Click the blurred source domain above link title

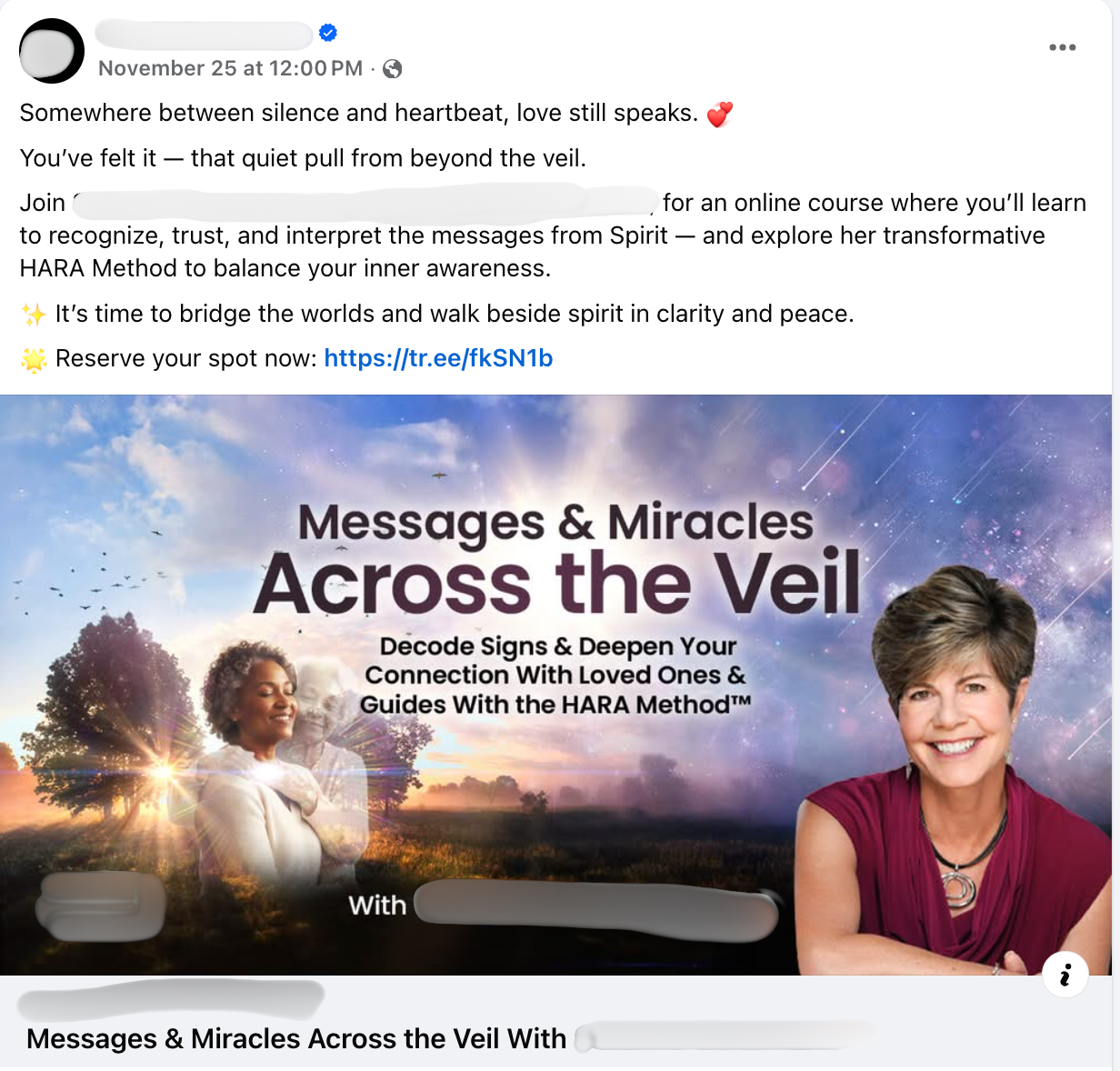[x=171, y=1000]
